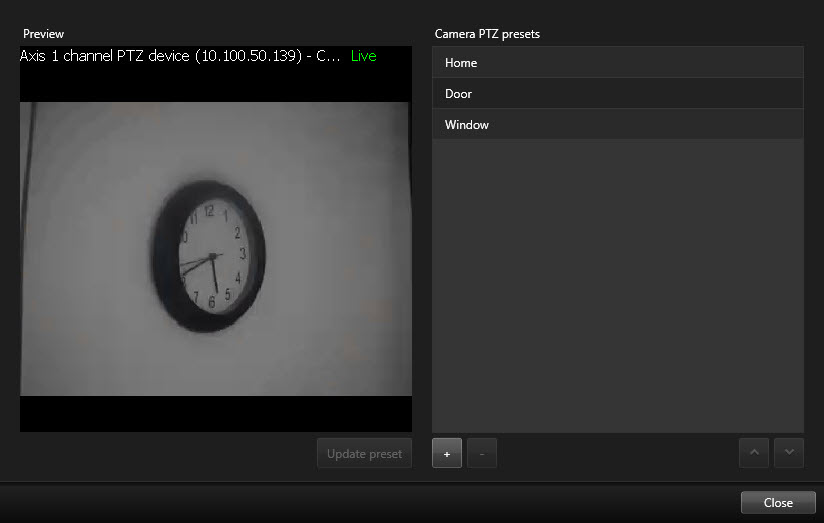Click white wall right of the clock

[x=335, y=250]
